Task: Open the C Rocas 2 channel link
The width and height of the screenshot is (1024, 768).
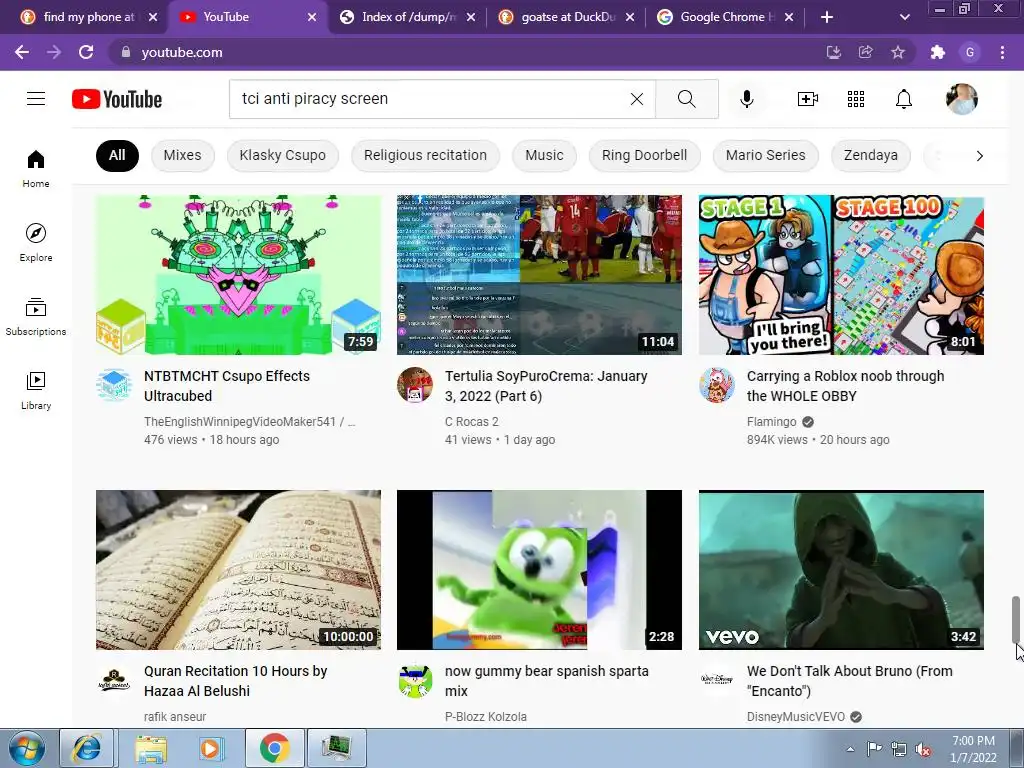Action: 472,422
